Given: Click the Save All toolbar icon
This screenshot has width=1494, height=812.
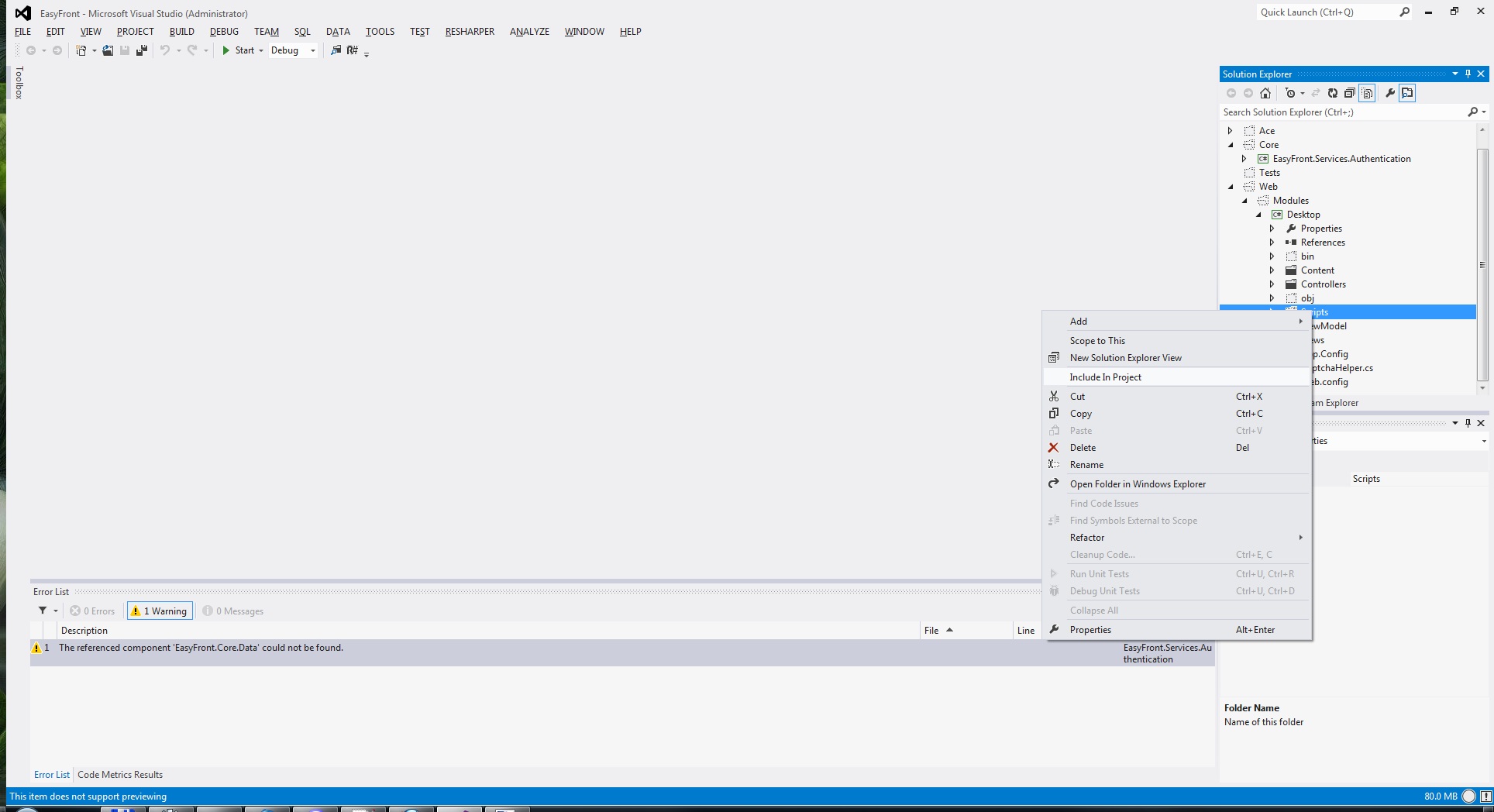Looking at the screenshot, I should (142, 50).
